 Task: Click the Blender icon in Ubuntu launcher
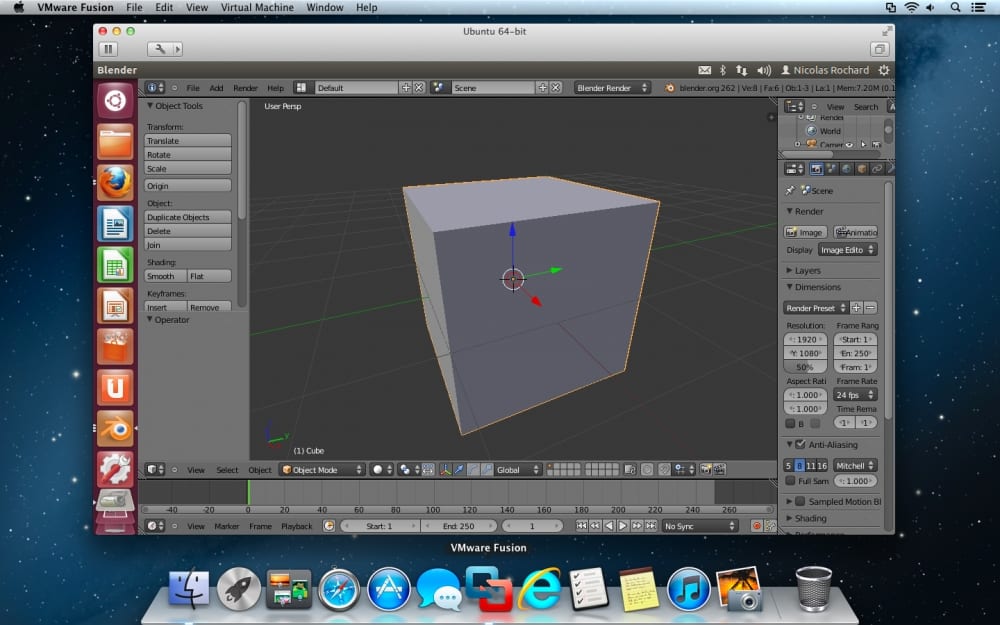point(115,428)
